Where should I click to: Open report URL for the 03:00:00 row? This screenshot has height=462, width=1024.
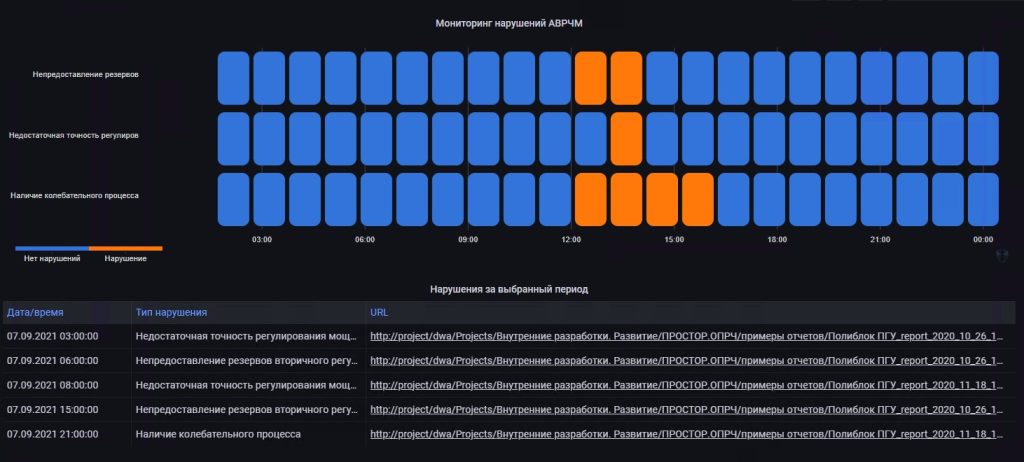[x=690, y=337]
